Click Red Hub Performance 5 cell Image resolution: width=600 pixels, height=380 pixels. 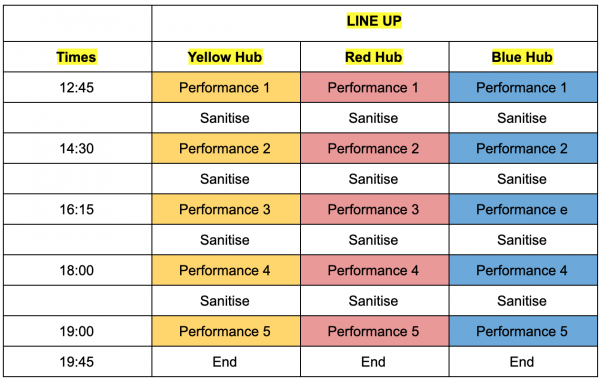point(374,331)
